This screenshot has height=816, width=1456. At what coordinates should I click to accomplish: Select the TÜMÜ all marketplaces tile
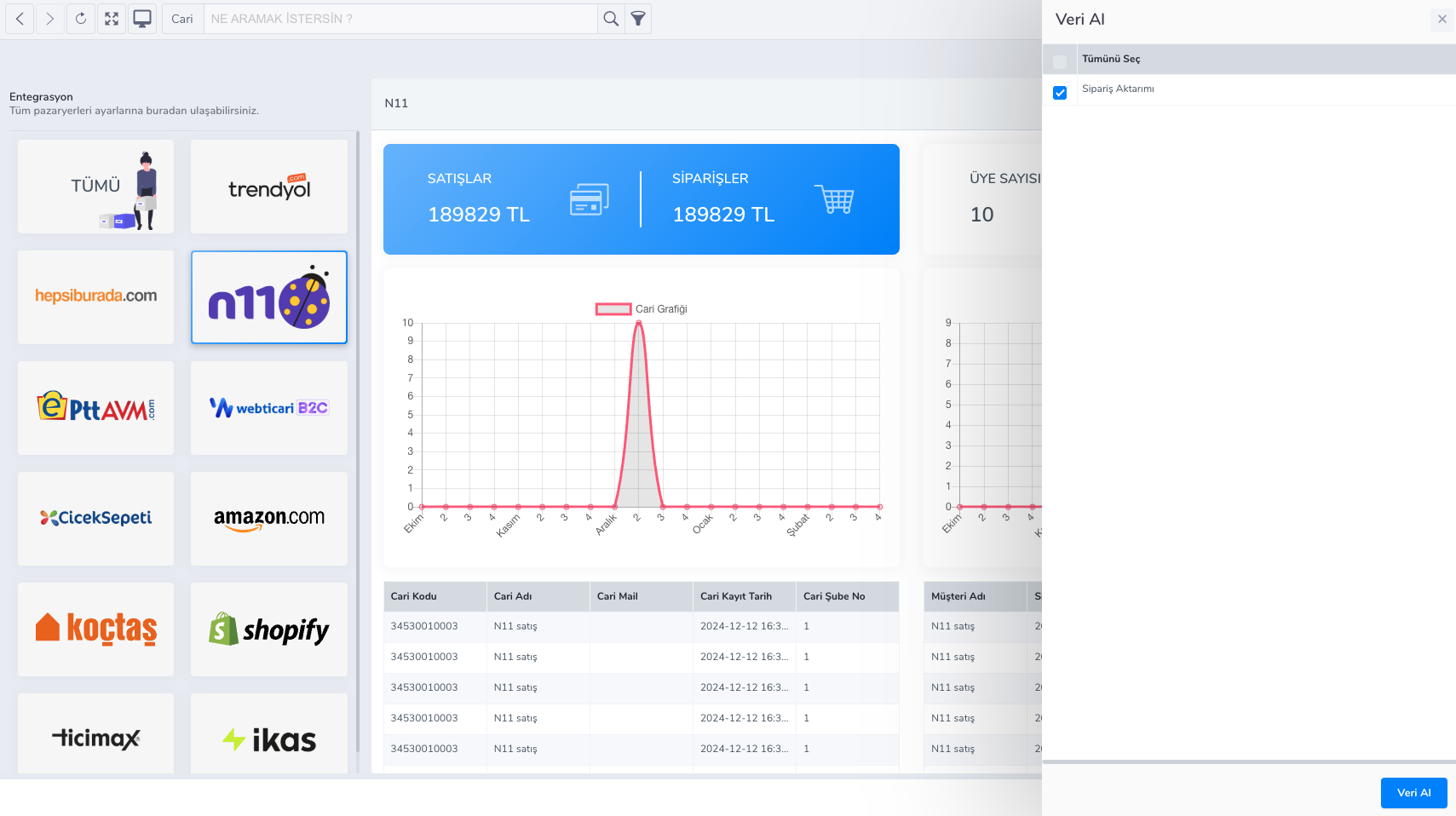pyautogui.click(x=95, y=187)
